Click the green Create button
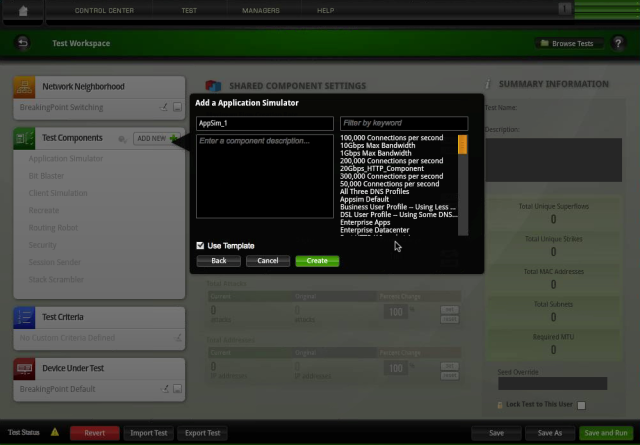The width and height of the screenshot is (640, 445). click(317, 261)
